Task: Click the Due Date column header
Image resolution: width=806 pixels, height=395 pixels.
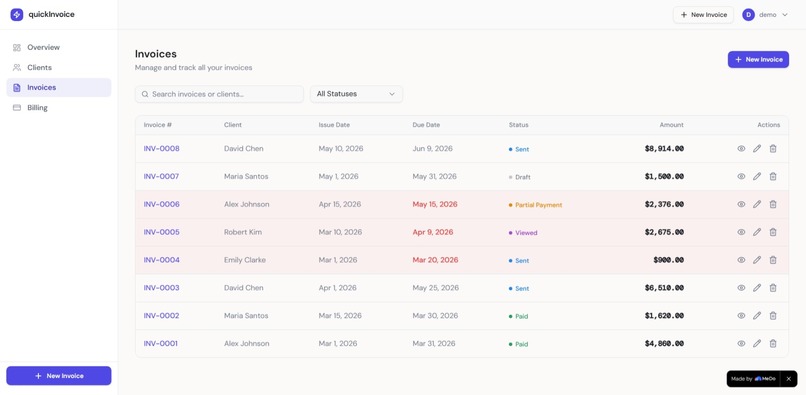Action: coord(426,125)
